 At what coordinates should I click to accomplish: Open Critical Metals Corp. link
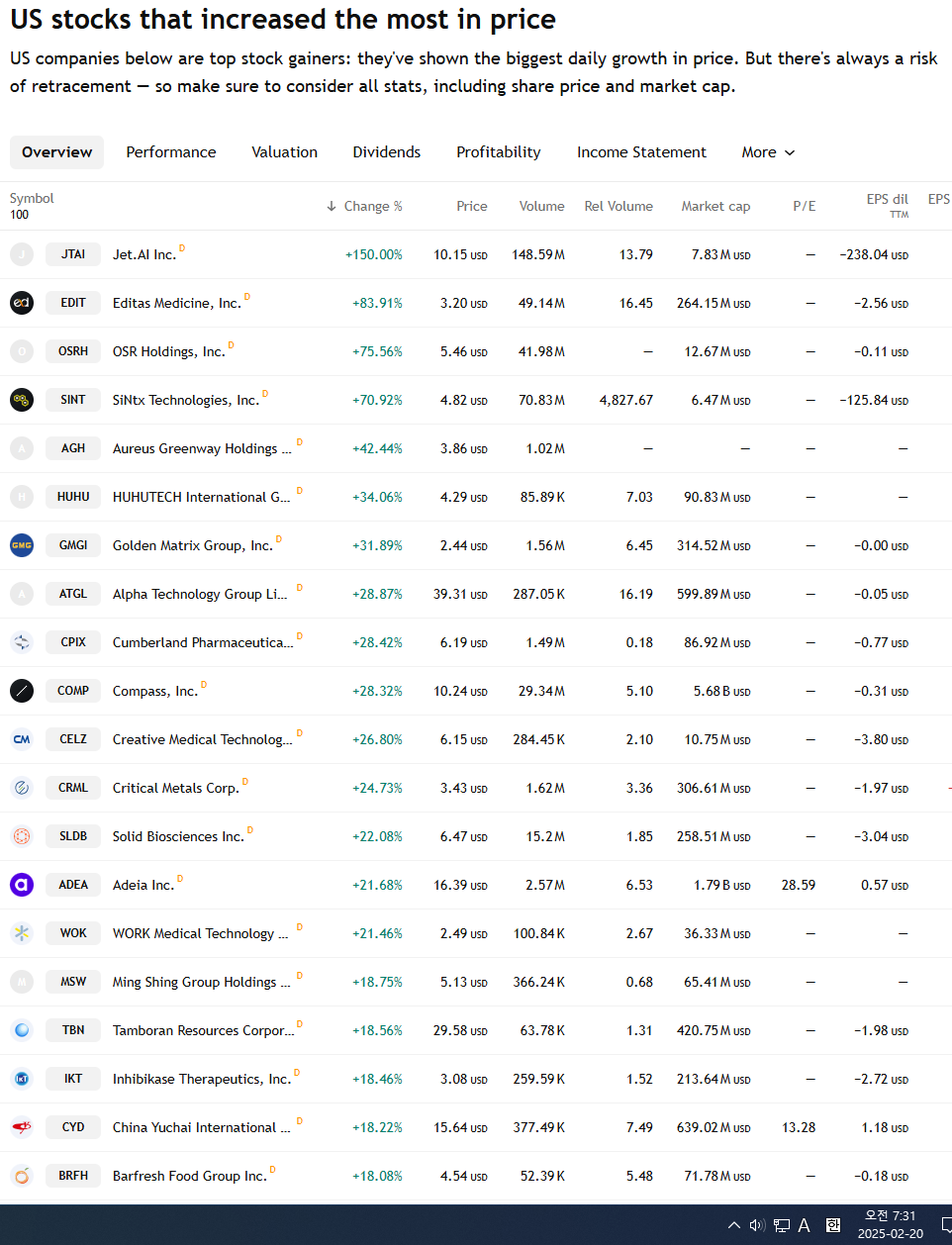[176, 788]
